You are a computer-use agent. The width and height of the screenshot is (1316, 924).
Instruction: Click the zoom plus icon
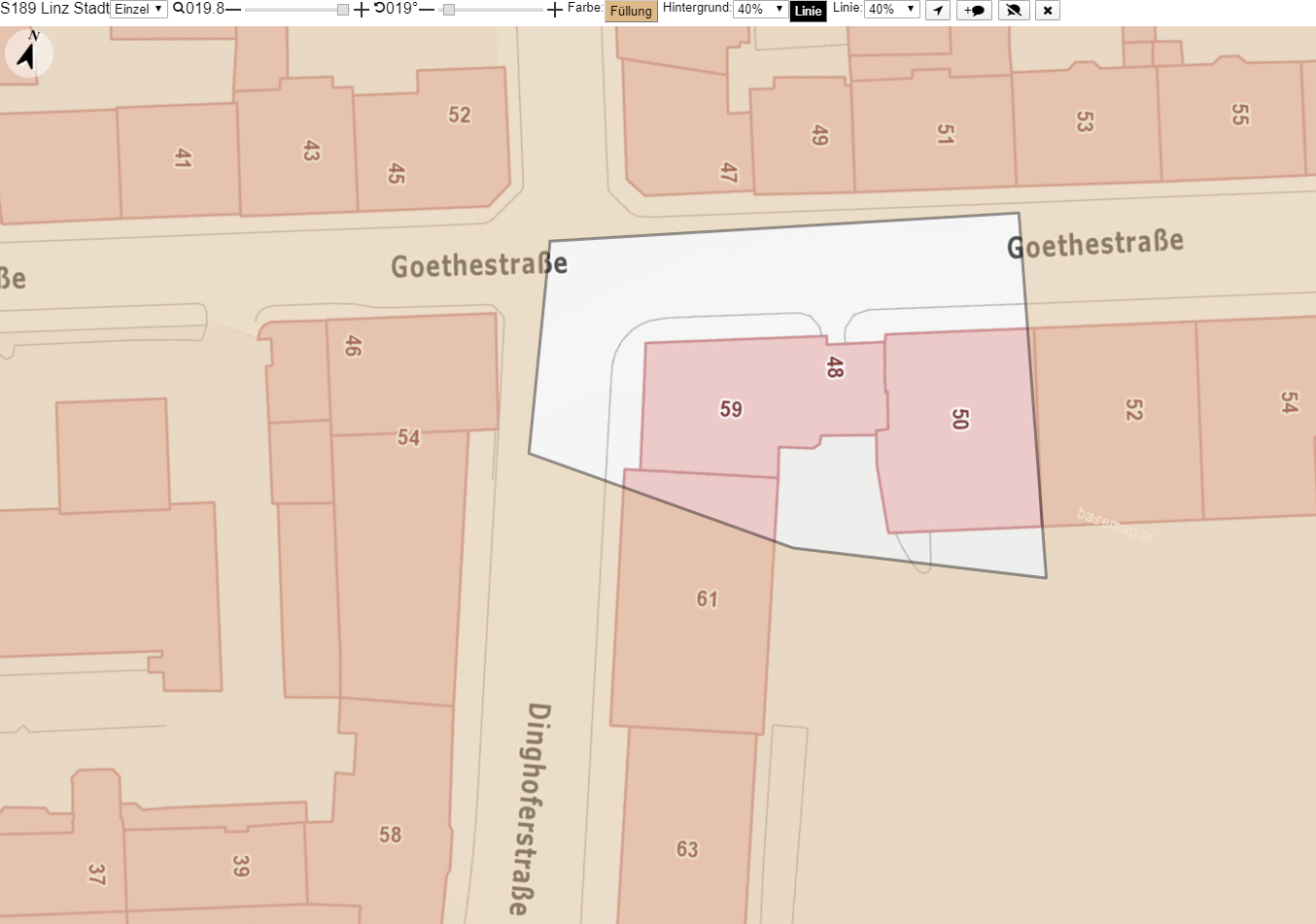coord(362,10)
